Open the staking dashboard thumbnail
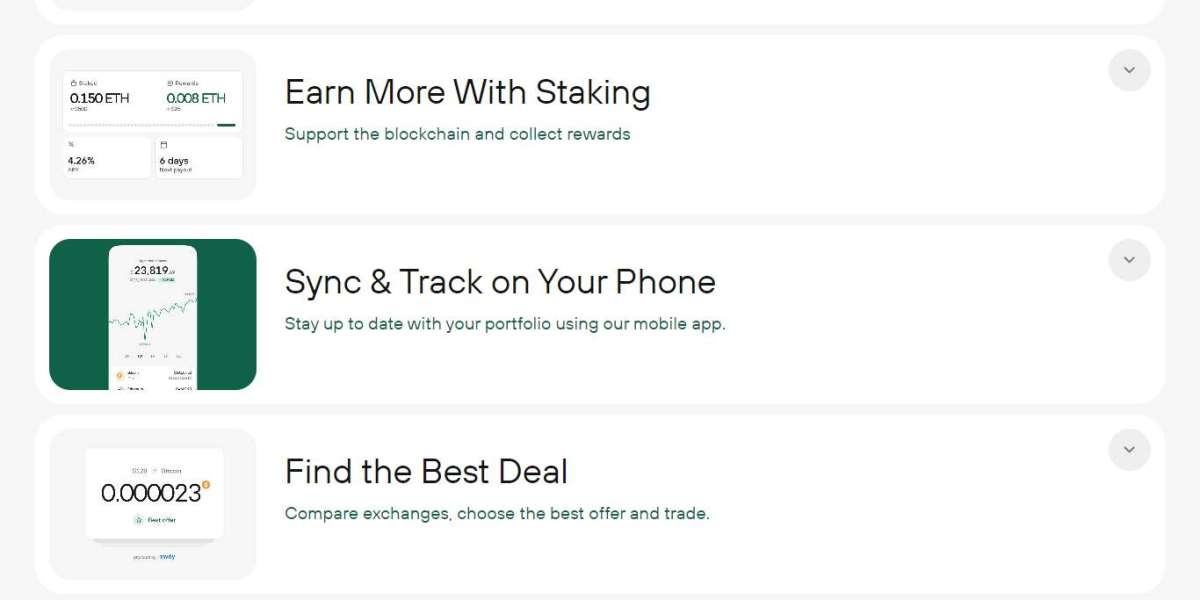1200x600 pixels. [x=153, y=125]
